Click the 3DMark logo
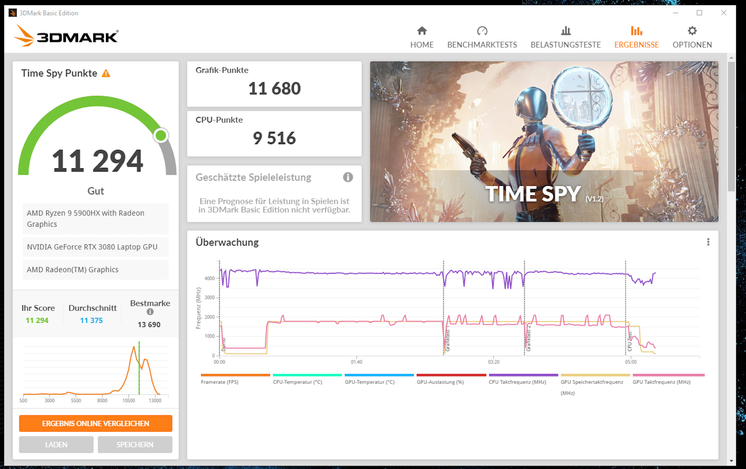The image size is (746, 469). 67,37
